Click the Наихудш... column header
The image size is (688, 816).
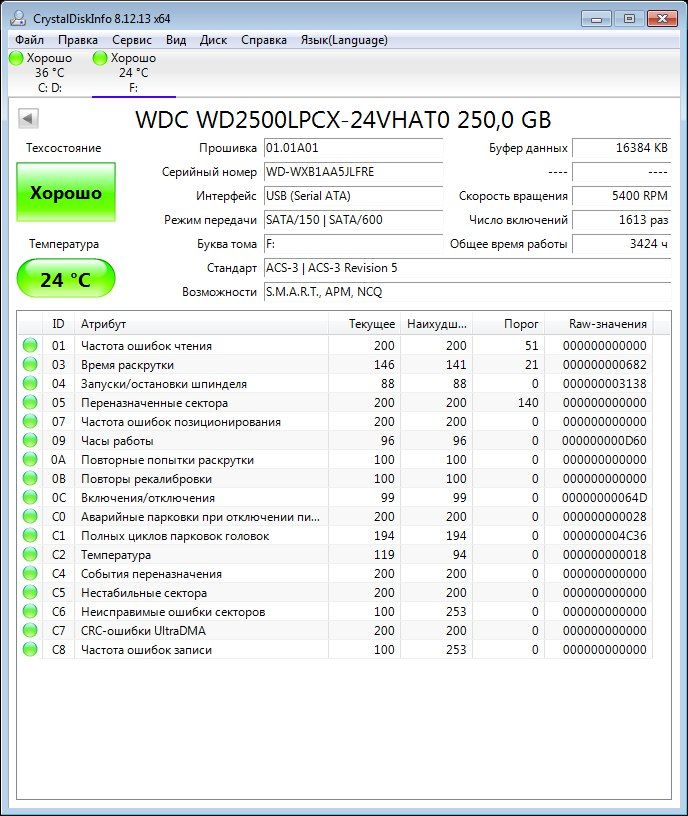pos(437,324)
